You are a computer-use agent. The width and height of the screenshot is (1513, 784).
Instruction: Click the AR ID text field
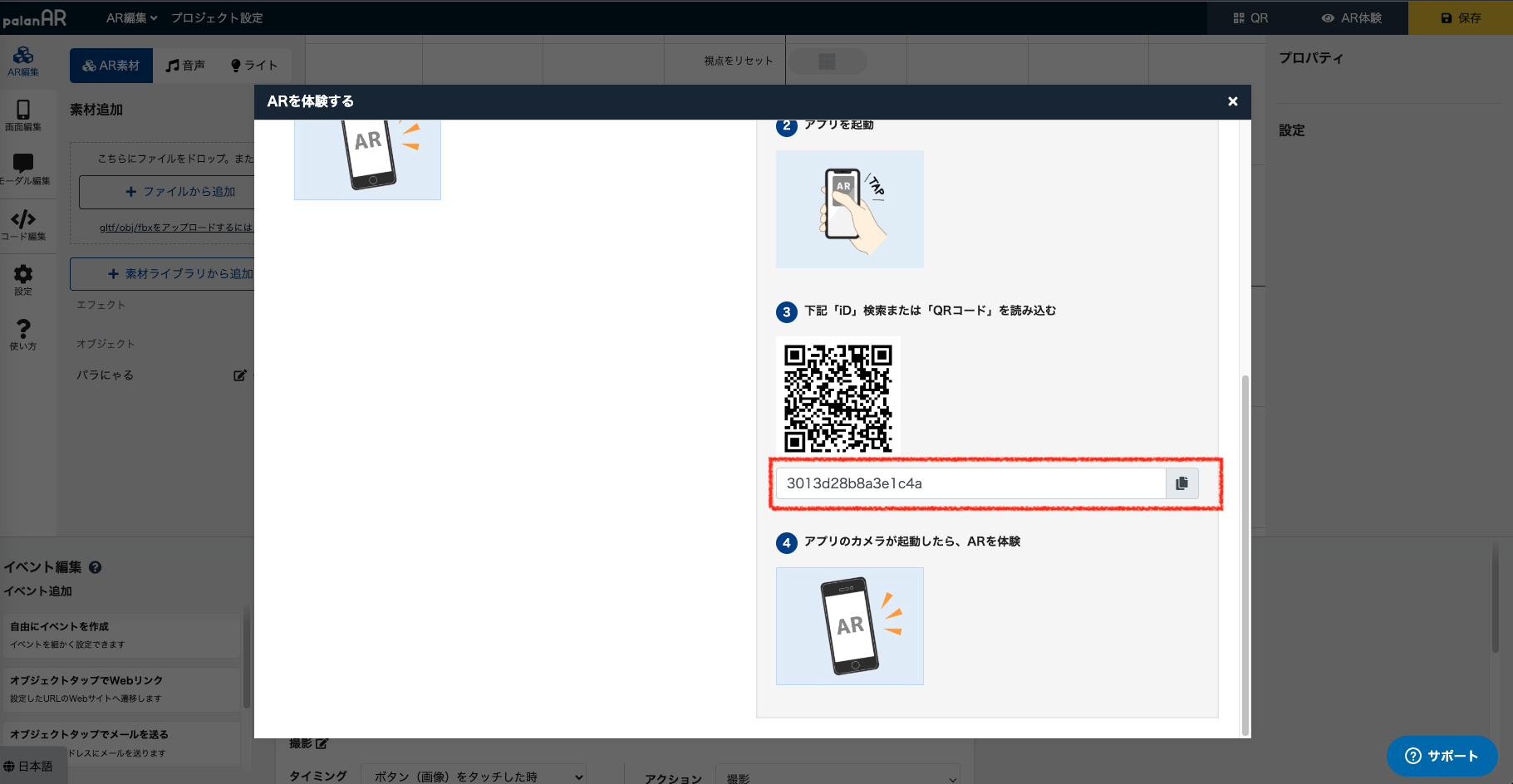[x=970, y=483]
